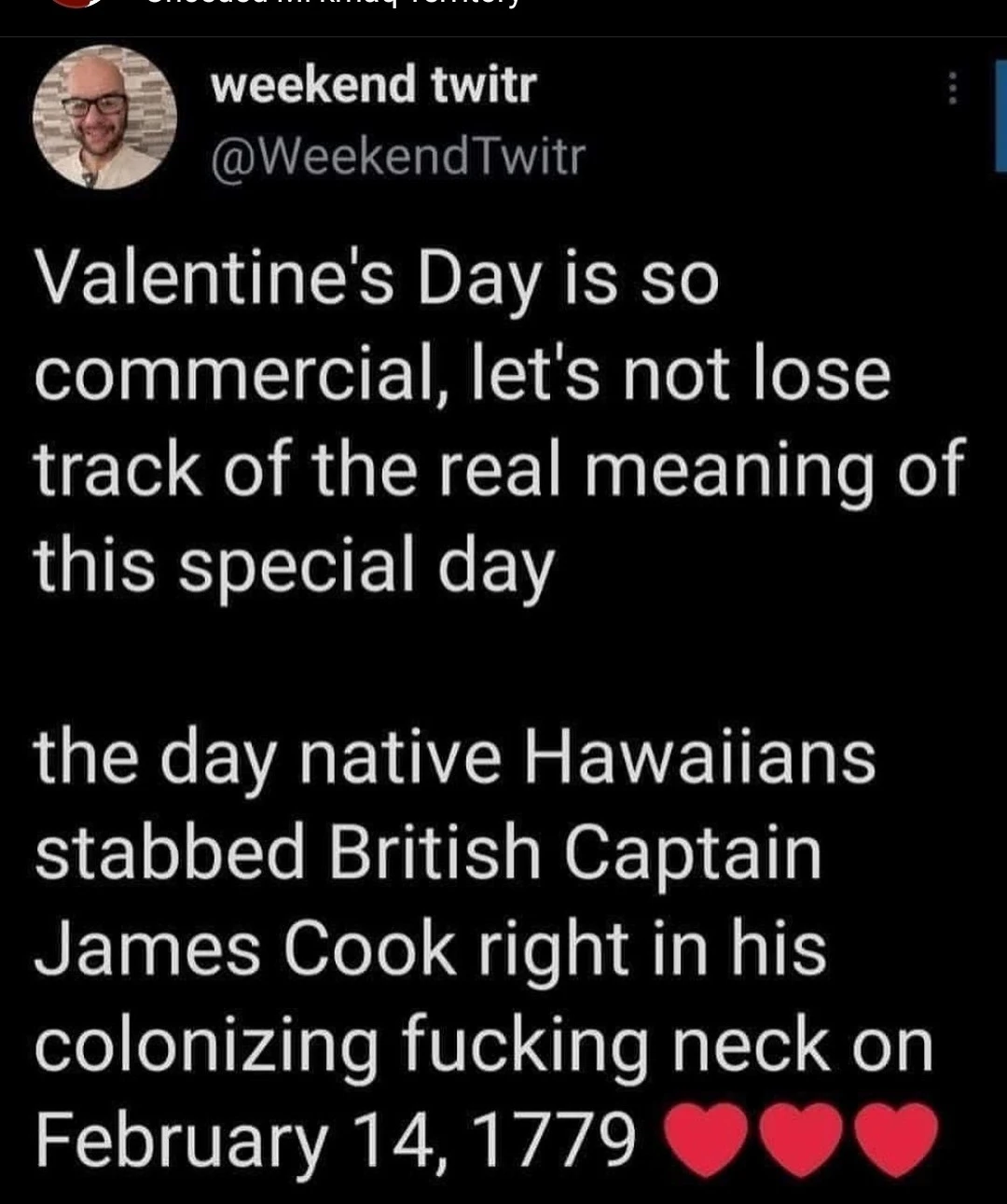Select the "track of the real meaning of" line

(499, 470)
